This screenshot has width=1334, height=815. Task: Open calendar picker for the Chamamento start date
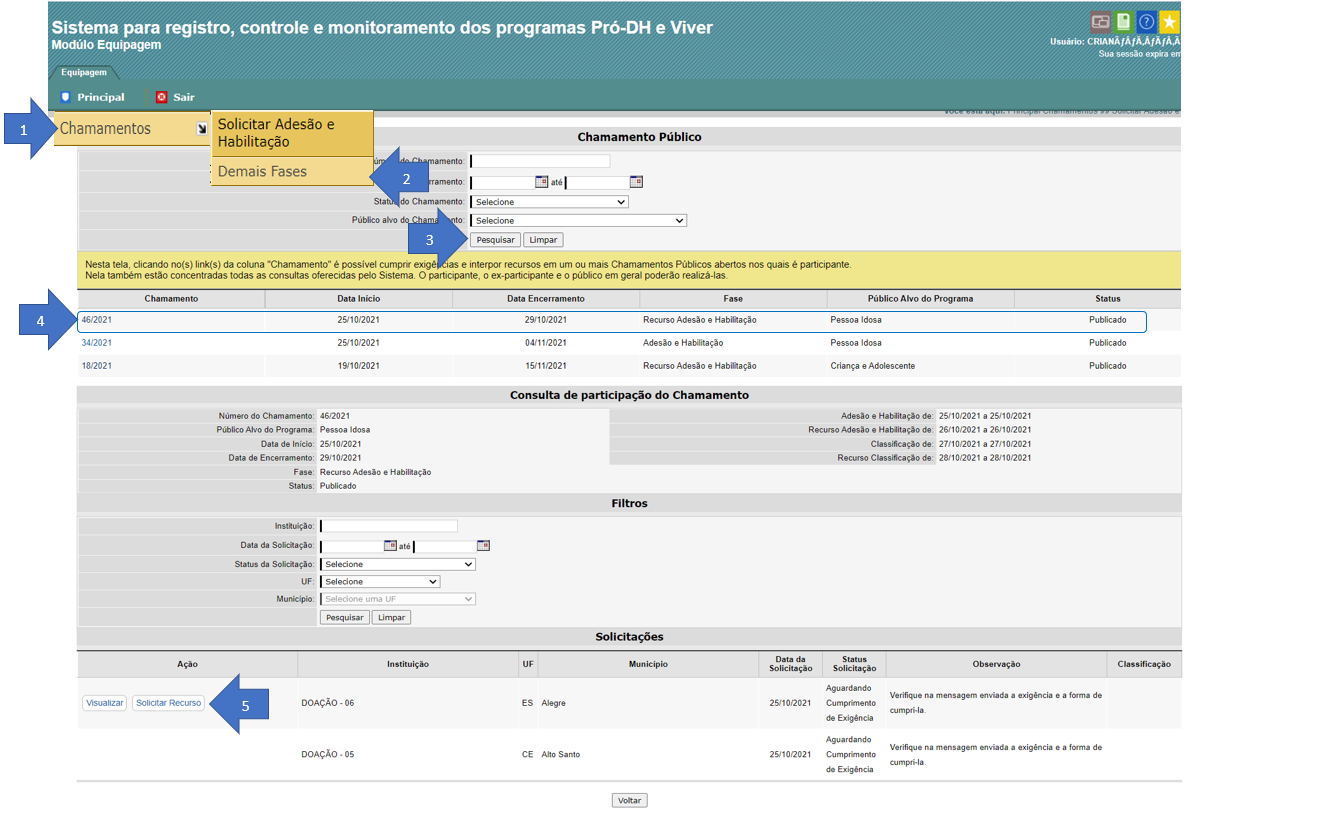point(541,182)
